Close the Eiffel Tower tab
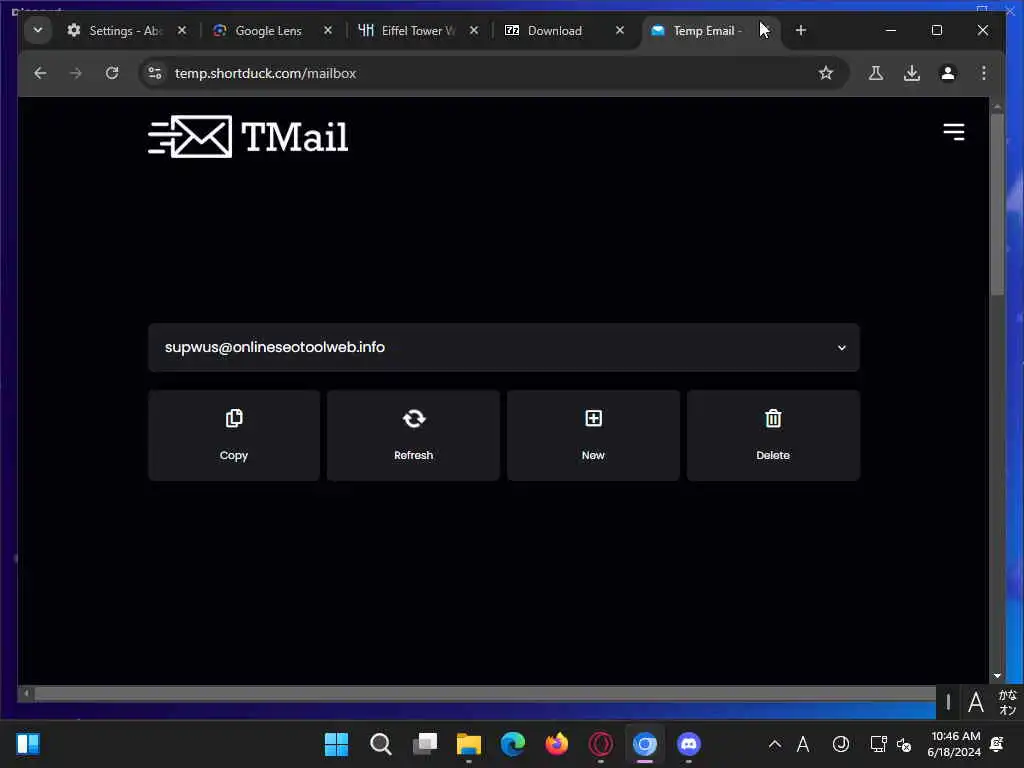The image size is (1024, 768). (474, 31)
